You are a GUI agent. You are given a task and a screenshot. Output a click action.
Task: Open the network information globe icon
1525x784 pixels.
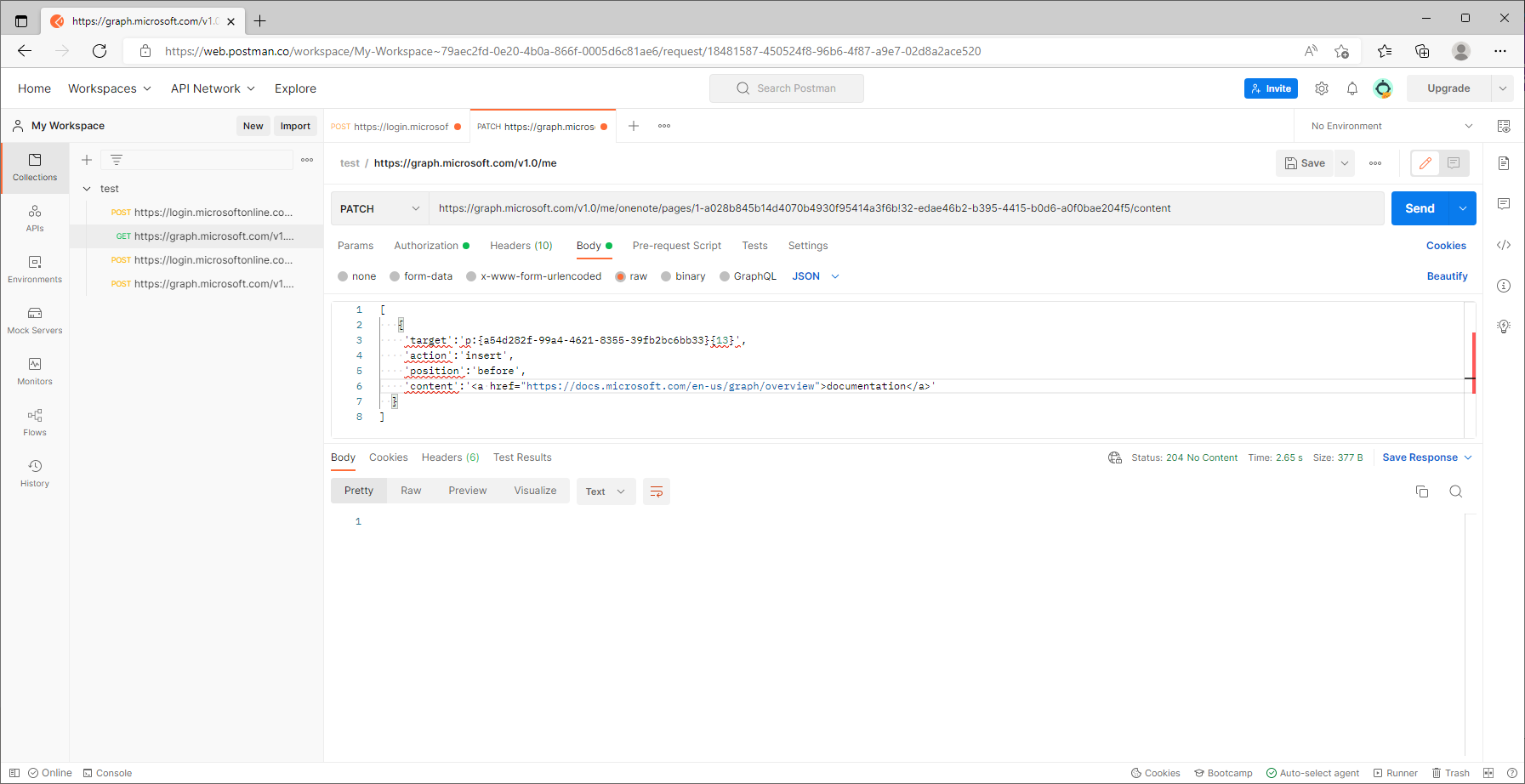point(1115,457)
